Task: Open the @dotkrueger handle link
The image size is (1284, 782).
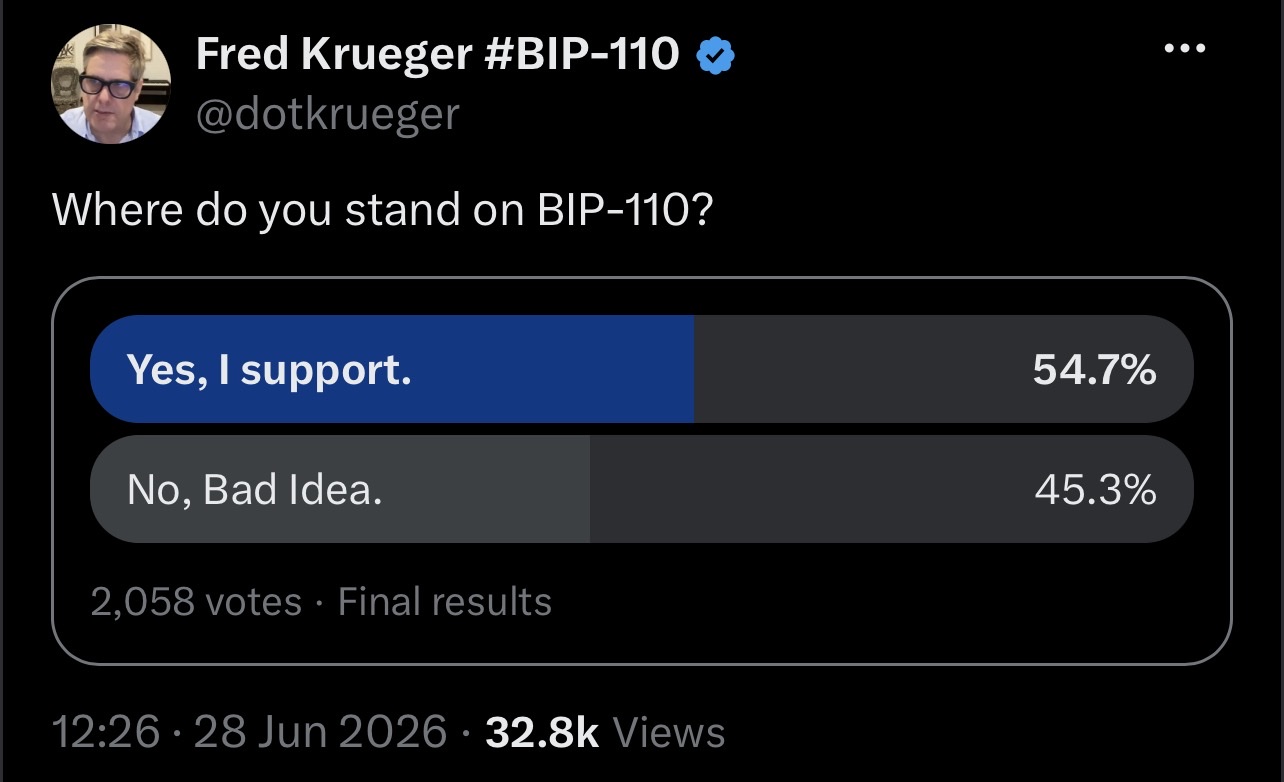Action: tap(327, 113)
